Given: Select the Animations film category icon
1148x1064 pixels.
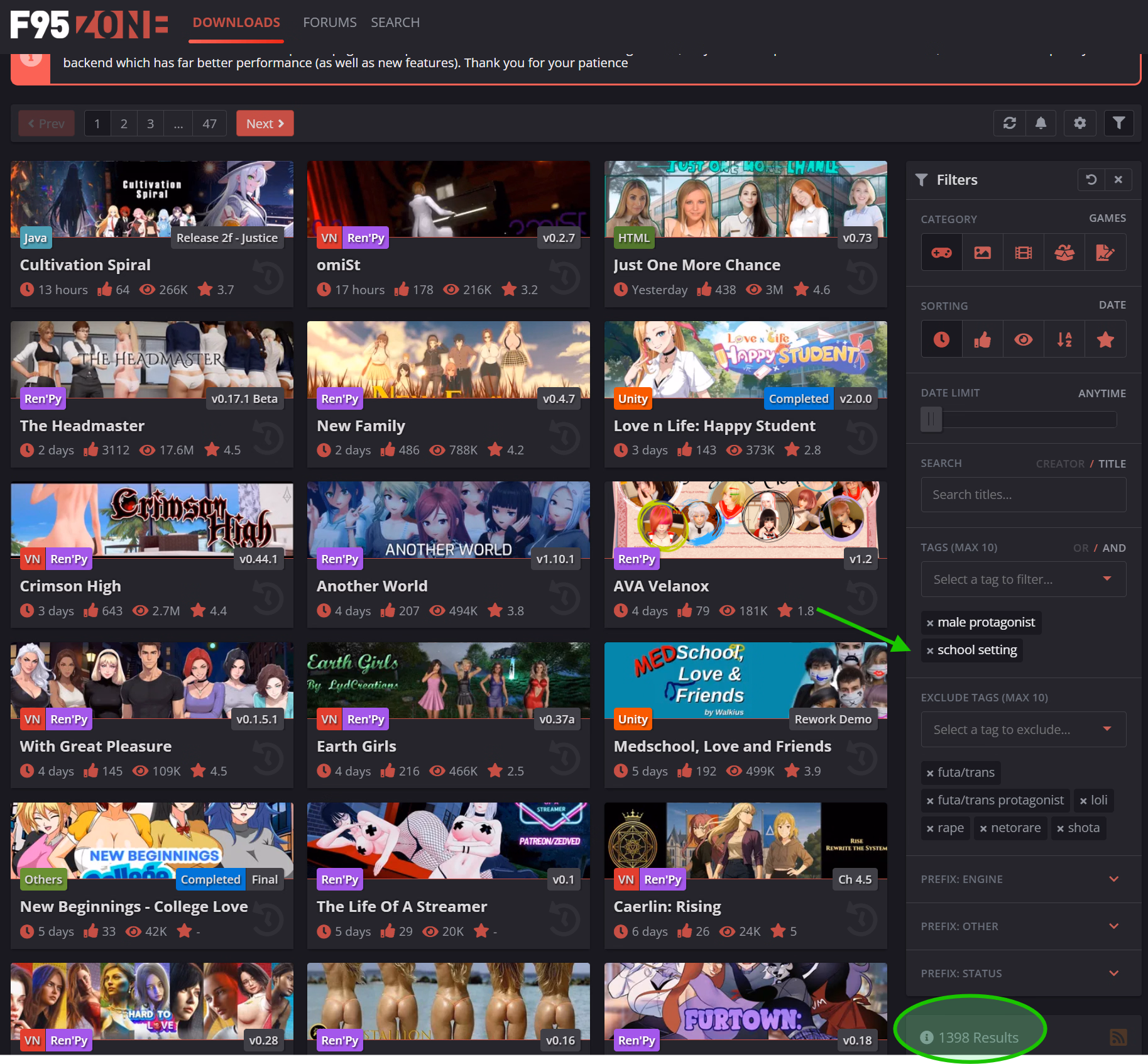Looking at the screenshot, I should coord(1023,253).
